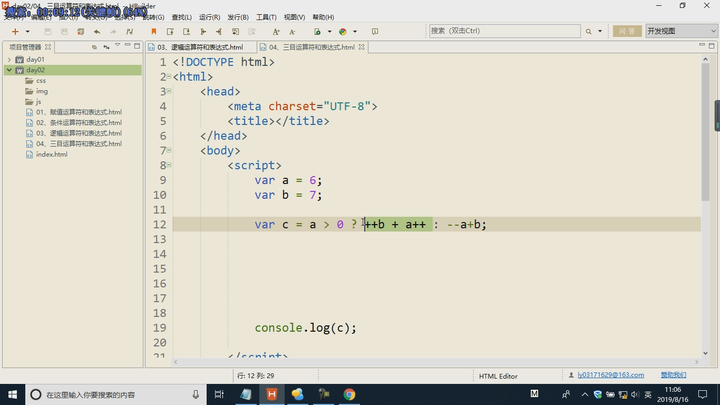Click the magnifier search icon

coord(588,31)
